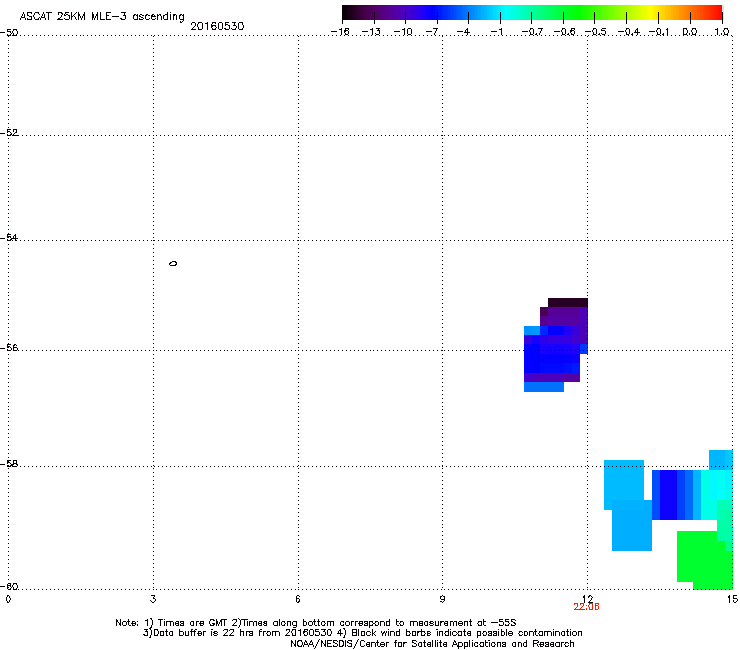Click the -58 latitude axis label
This screenshot has height=650, width=740.
click(x=9, y=464)
